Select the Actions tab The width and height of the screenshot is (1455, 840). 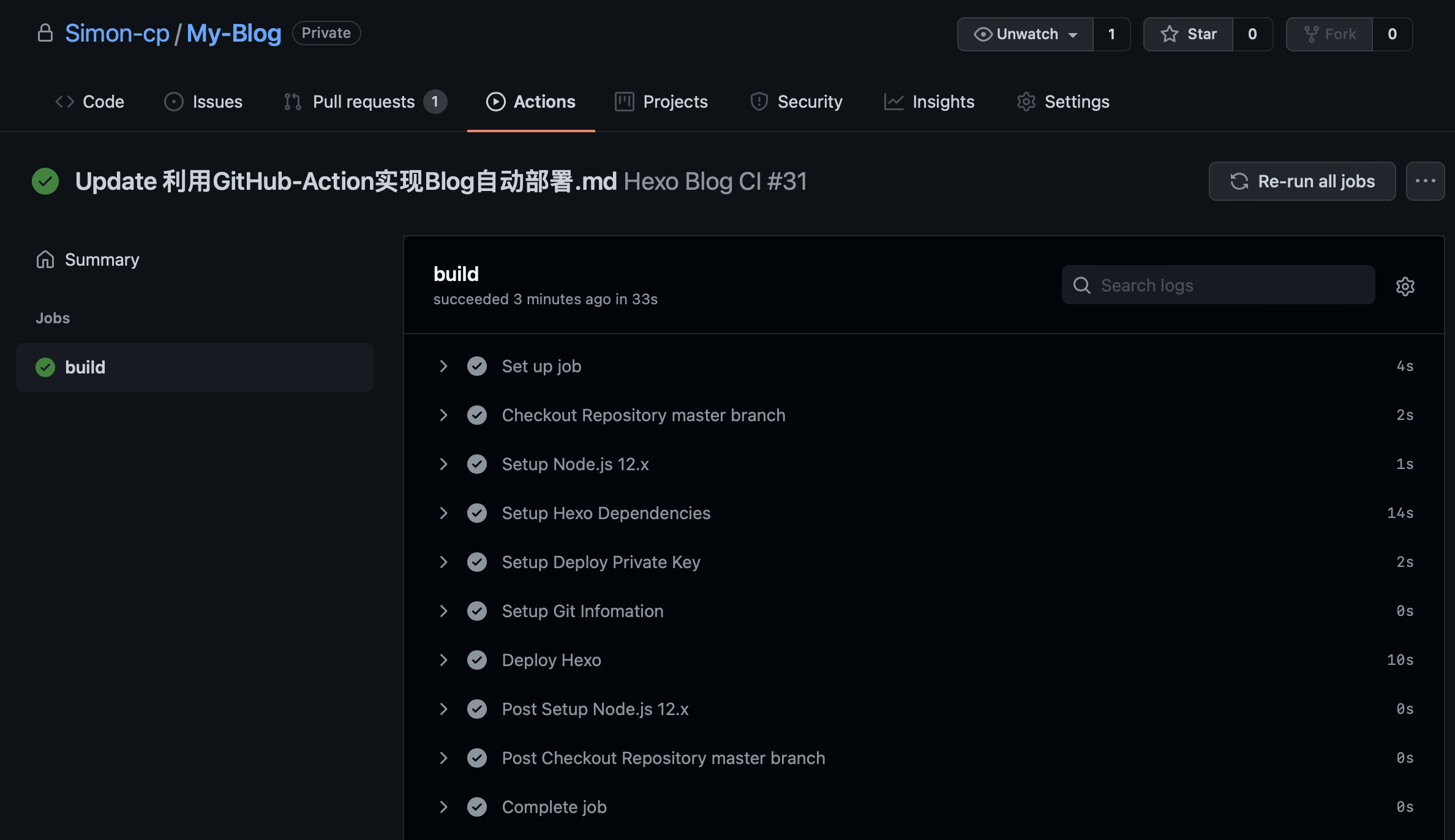coord(531,102)
